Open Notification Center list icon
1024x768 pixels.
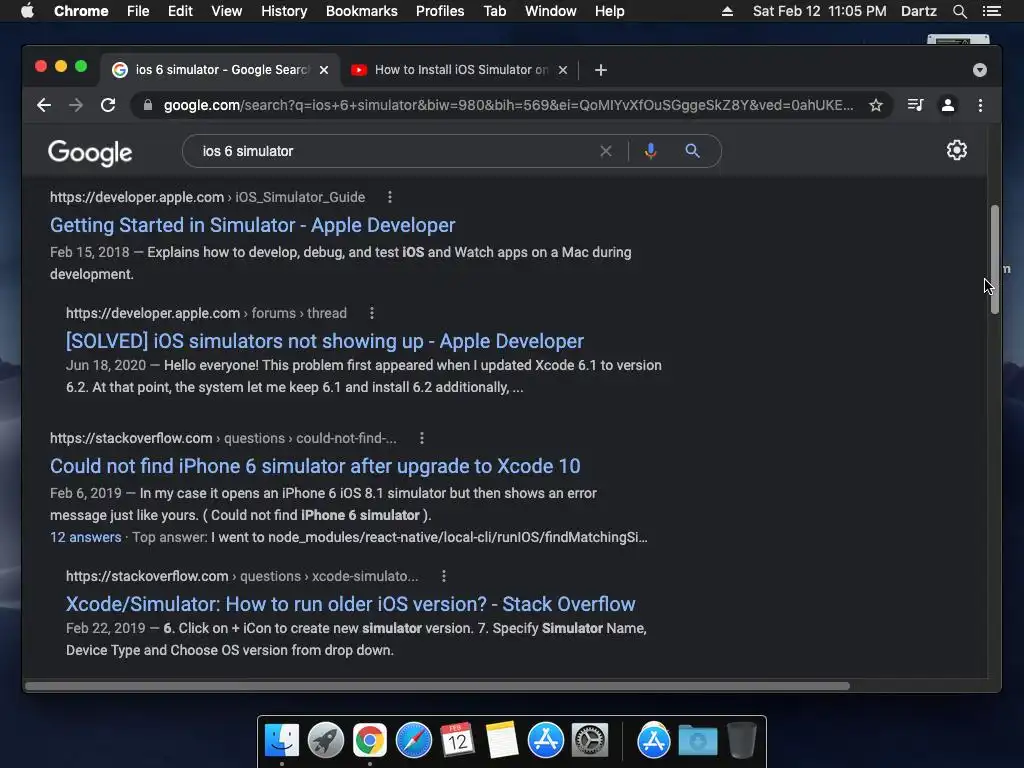(x=991, y=11)
